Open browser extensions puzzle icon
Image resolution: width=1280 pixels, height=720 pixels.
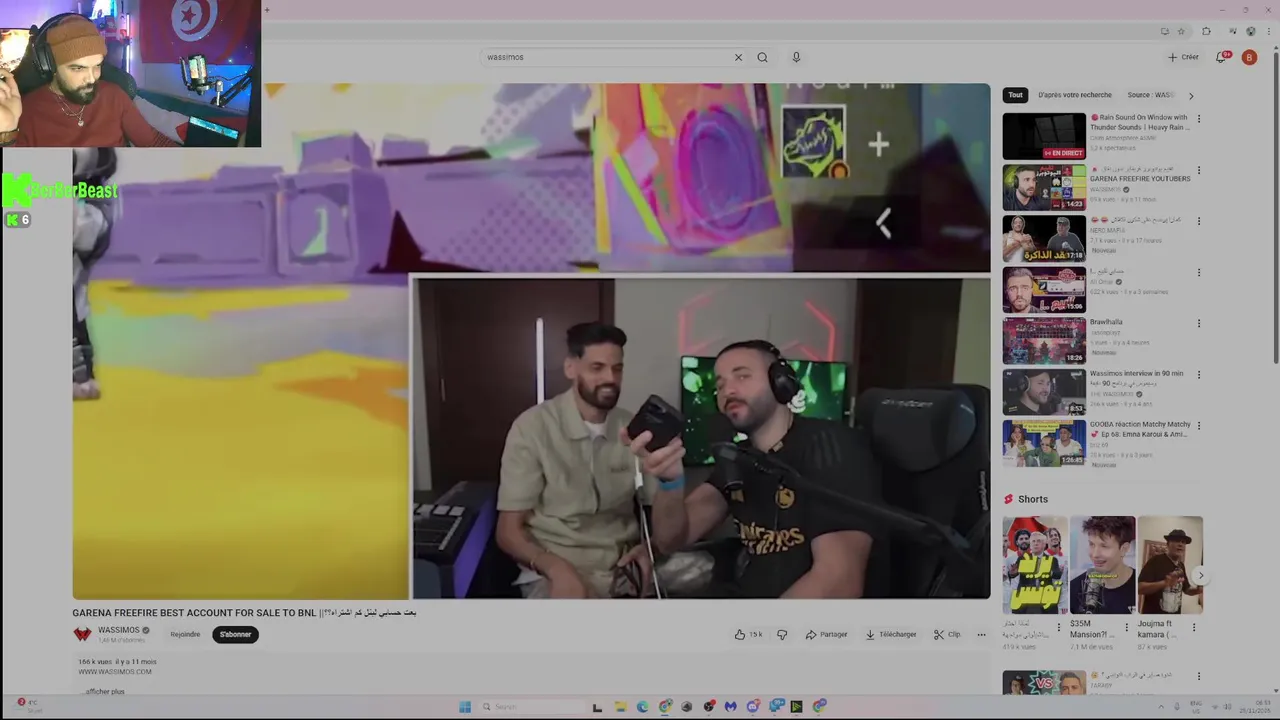coord(1206,32)
